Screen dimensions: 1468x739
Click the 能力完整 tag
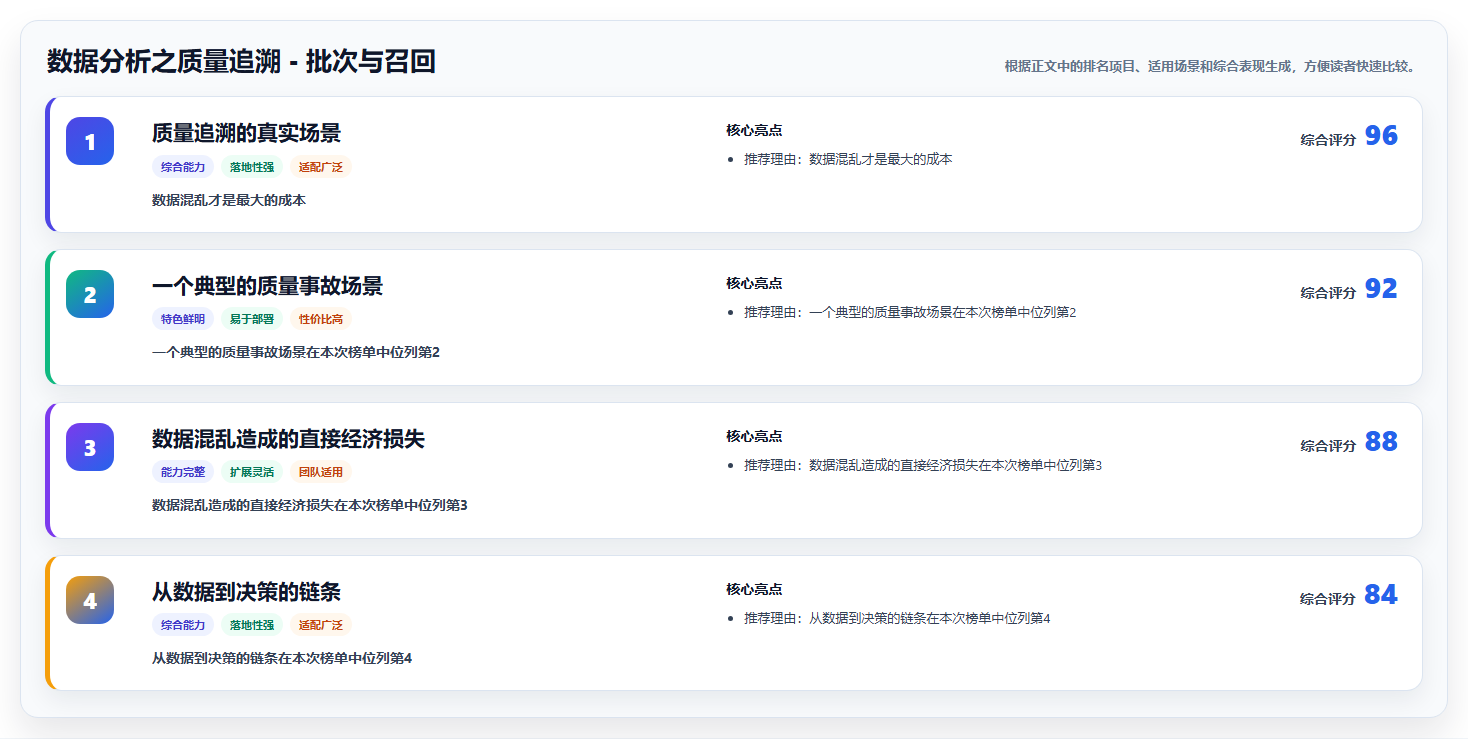(183, 472)
